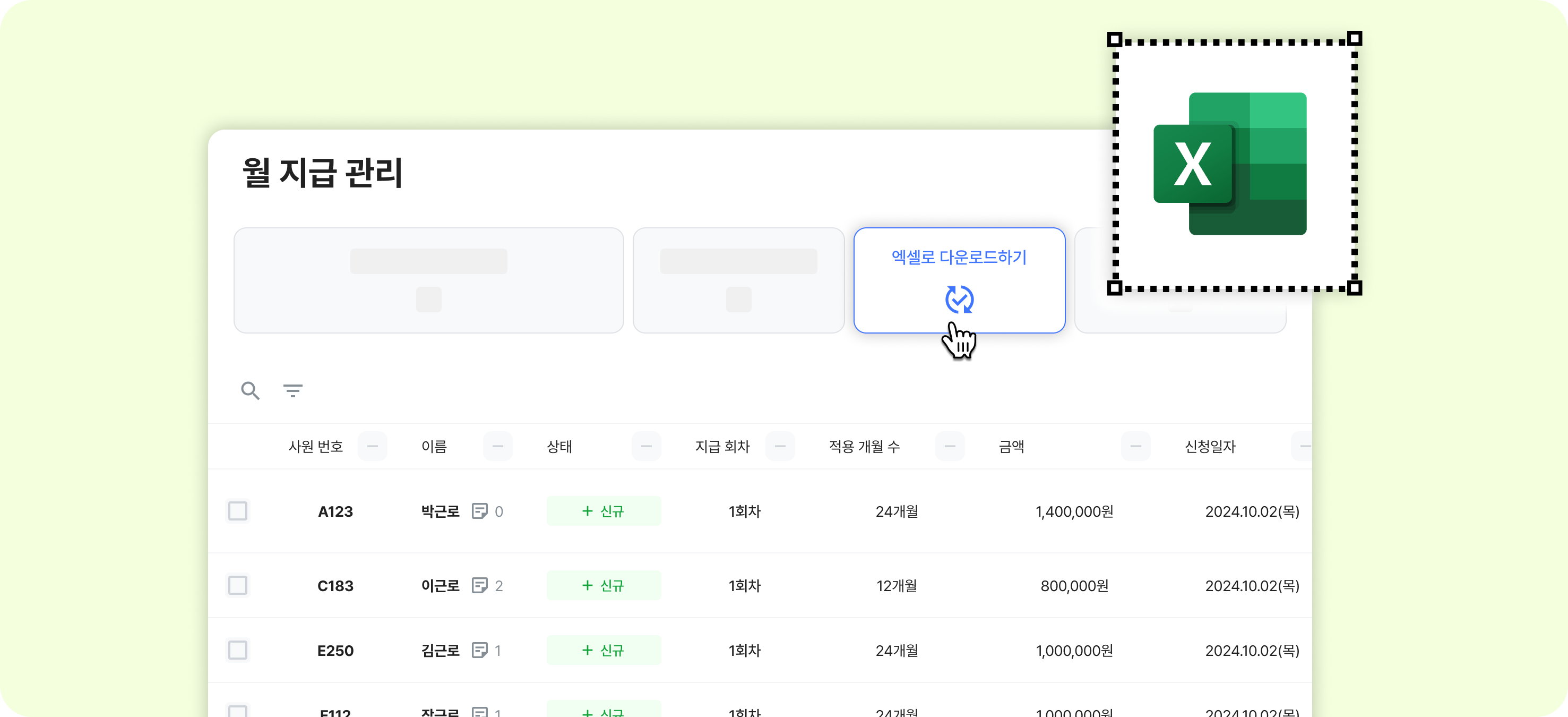Click the 신규 status badge for A123

coord(603,511)
